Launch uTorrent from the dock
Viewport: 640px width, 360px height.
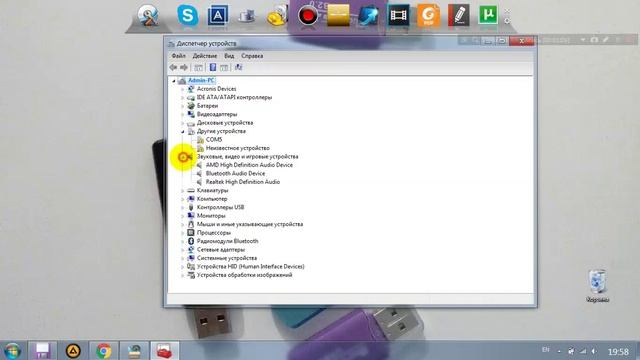[488, 16]
